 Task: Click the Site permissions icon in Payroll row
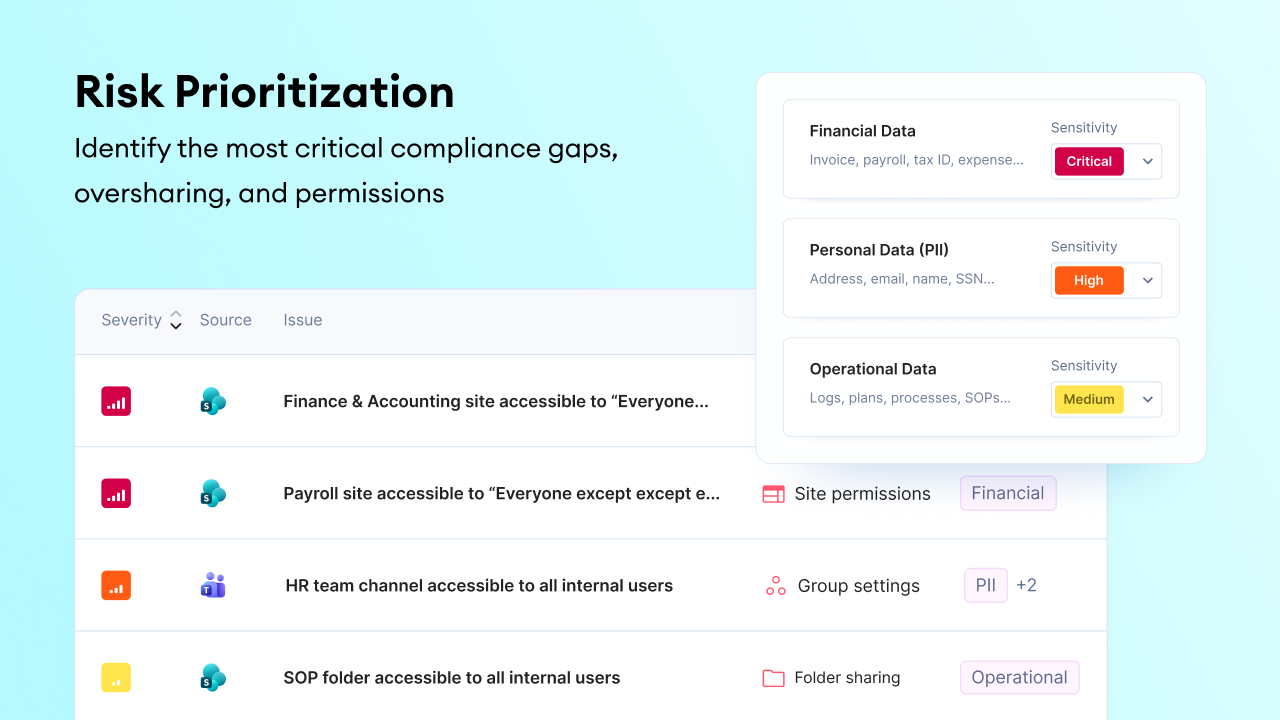(x=773, y=494)
